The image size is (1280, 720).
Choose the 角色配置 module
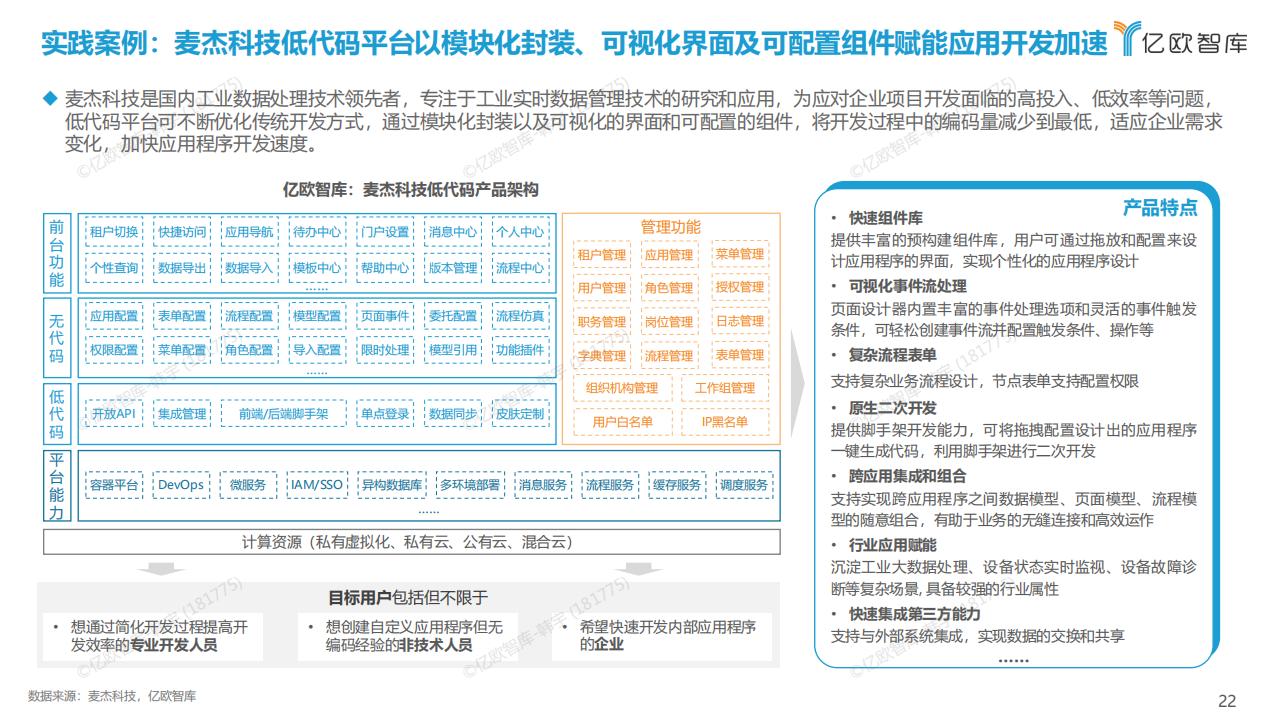coord(250,350)
